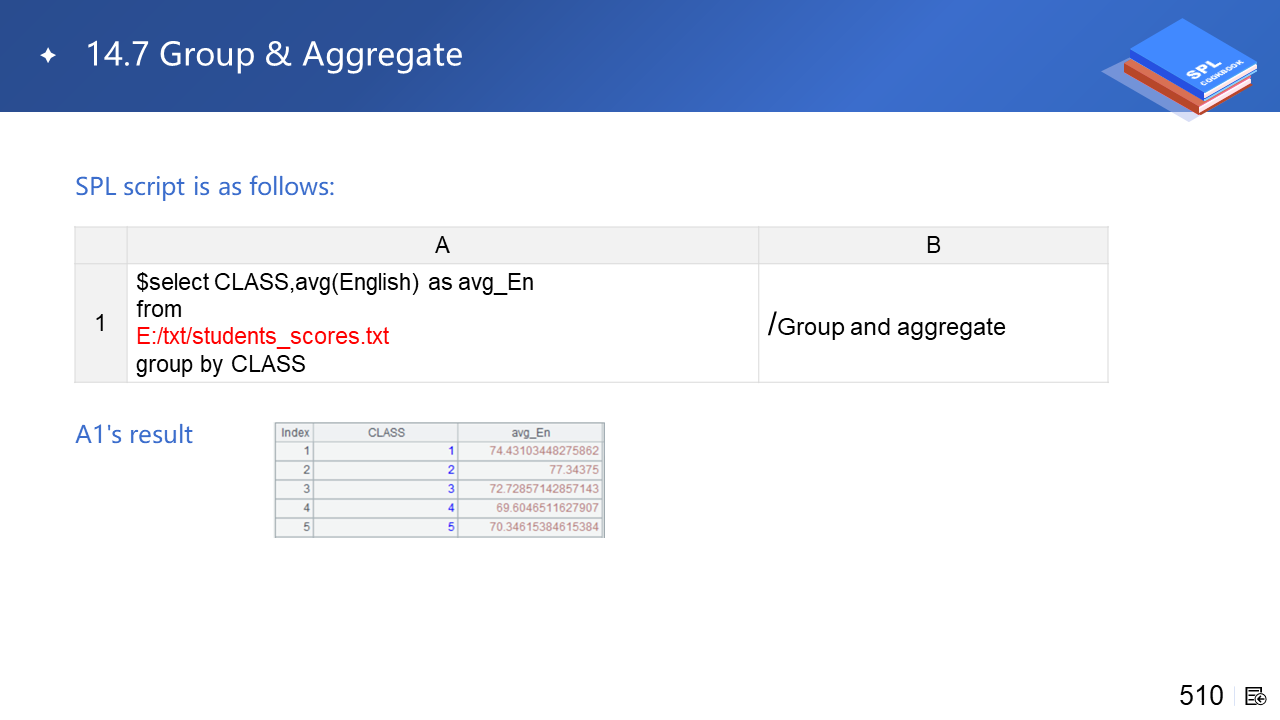Select the 74.43103448275862 result cell
Image resolution: width=1280 pixels, height=720 pixels.
click(544, 451)
